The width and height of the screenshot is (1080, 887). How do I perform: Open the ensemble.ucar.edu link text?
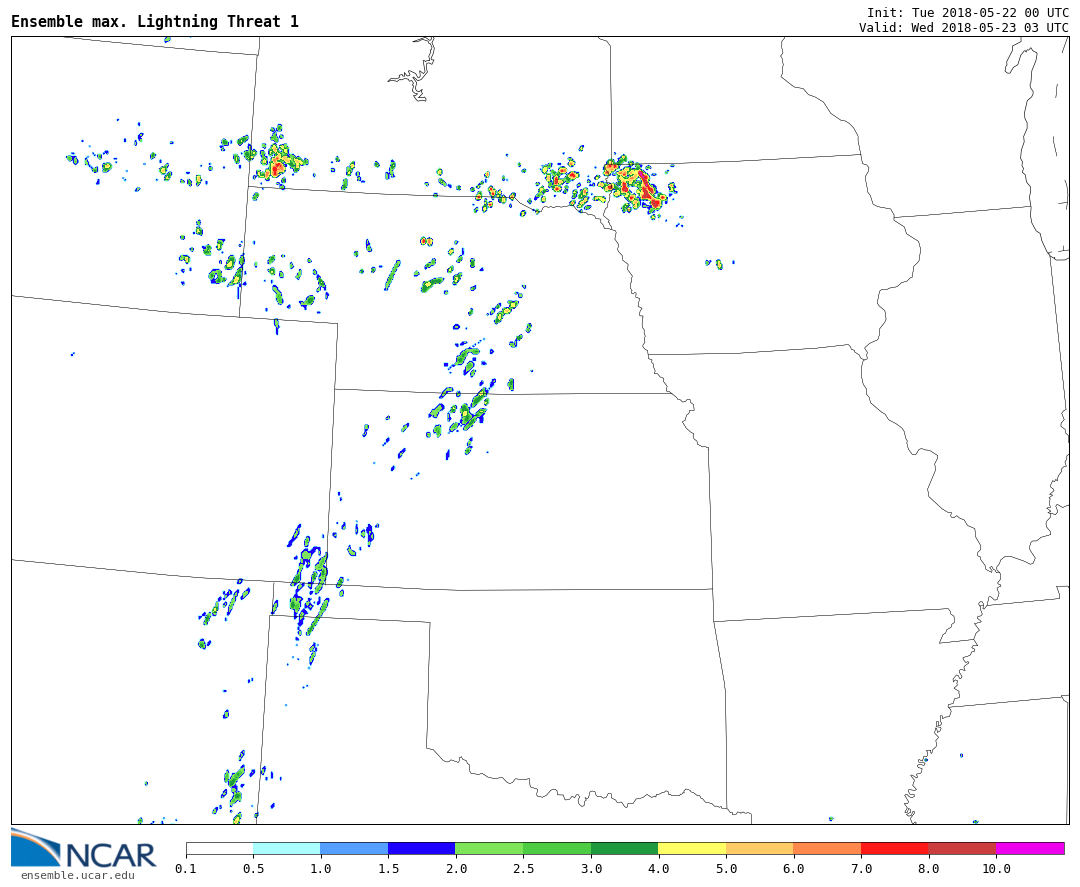point(77,876)
